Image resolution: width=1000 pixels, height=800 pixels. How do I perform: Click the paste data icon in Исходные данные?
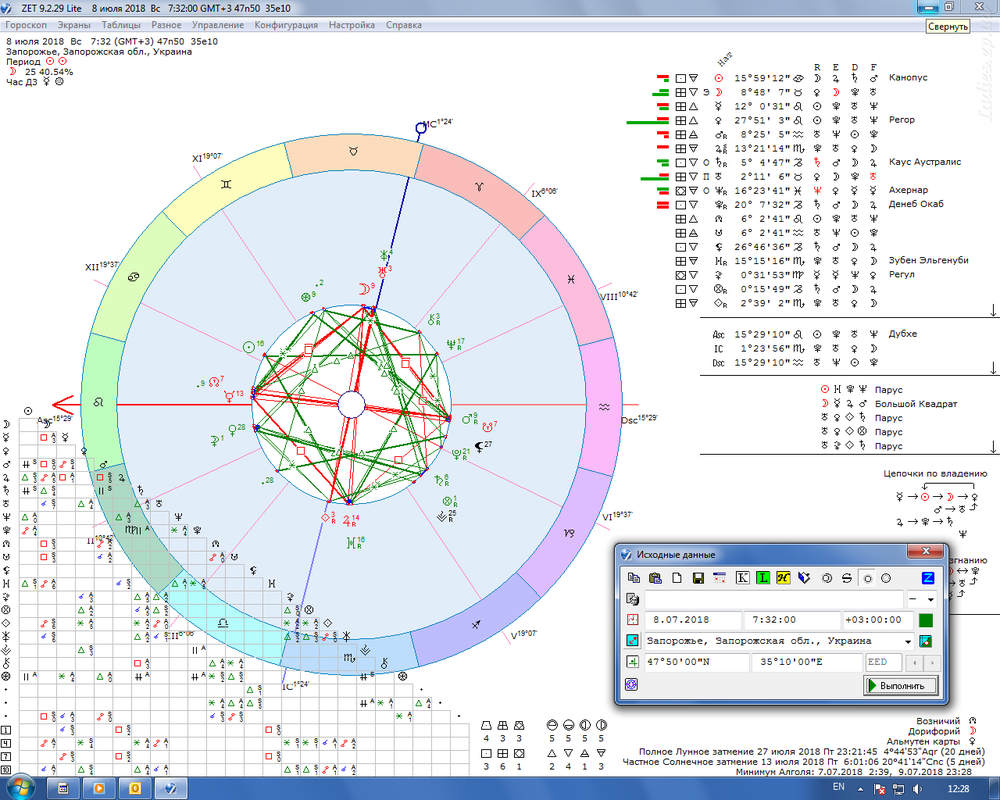click(x=655, y=578)
